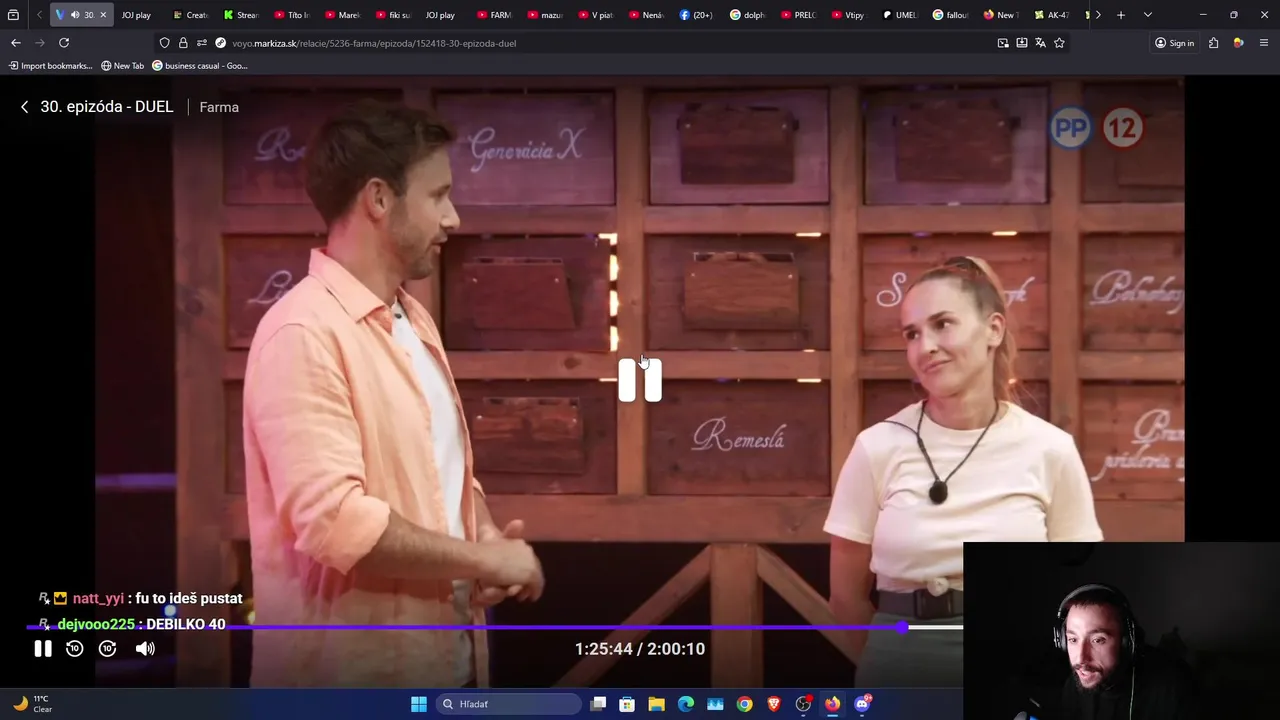Toggle reader view icon in address bar
Image resolution: width=1280 pixels, height=720 pixels.
[x=1021, y=43]
